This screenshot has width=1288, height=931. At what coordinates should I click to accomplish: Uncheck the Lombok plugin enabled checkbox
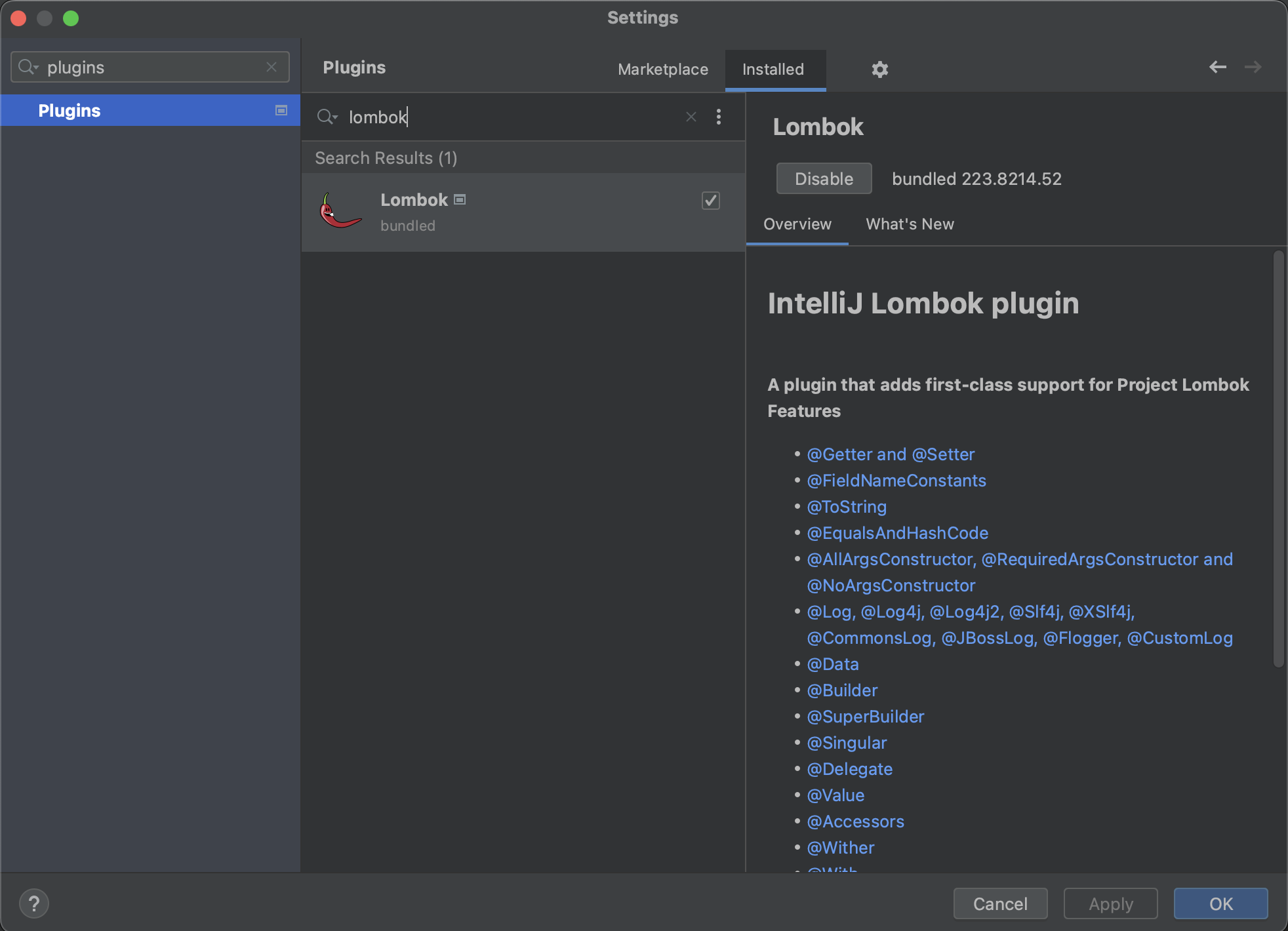coord(710,200)
